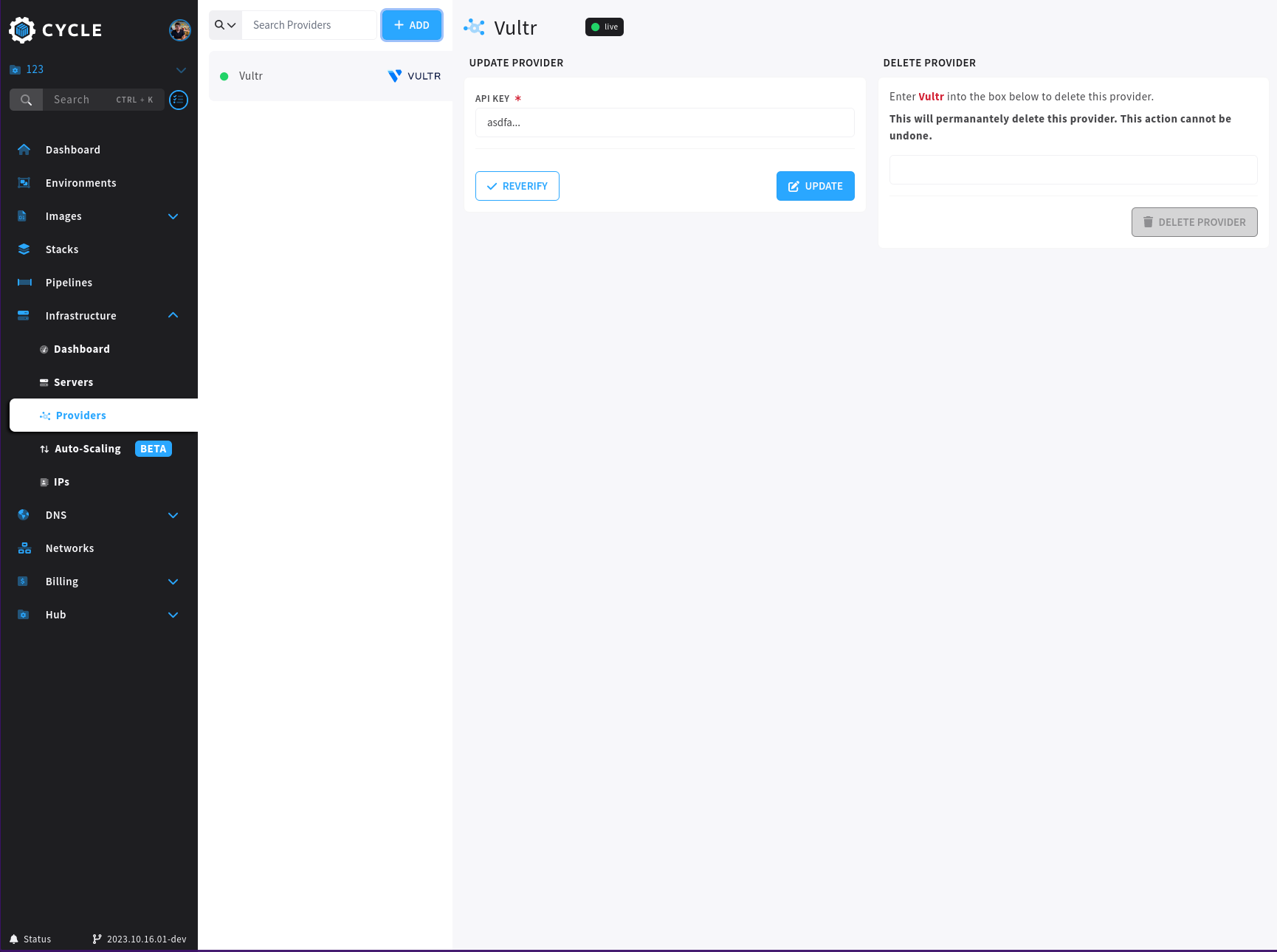Focus the sidebar Search field
The height and width of the screenshot is (952, 1277).
pos(103,100)
